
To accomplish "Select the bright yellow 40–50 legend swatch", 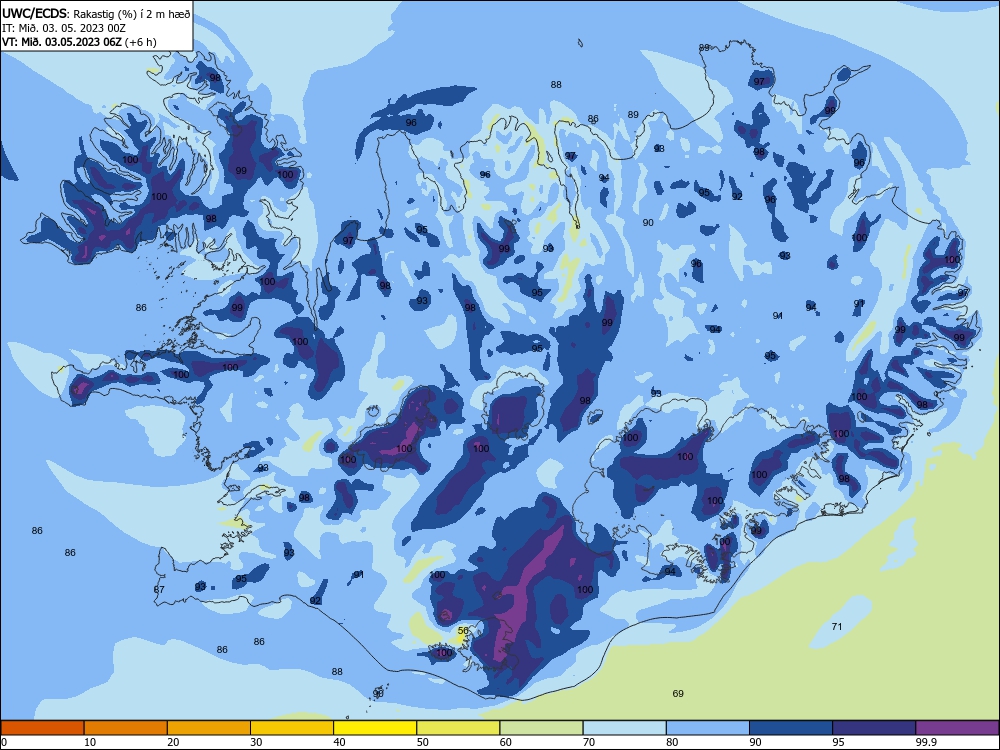I will pos(375,728).
